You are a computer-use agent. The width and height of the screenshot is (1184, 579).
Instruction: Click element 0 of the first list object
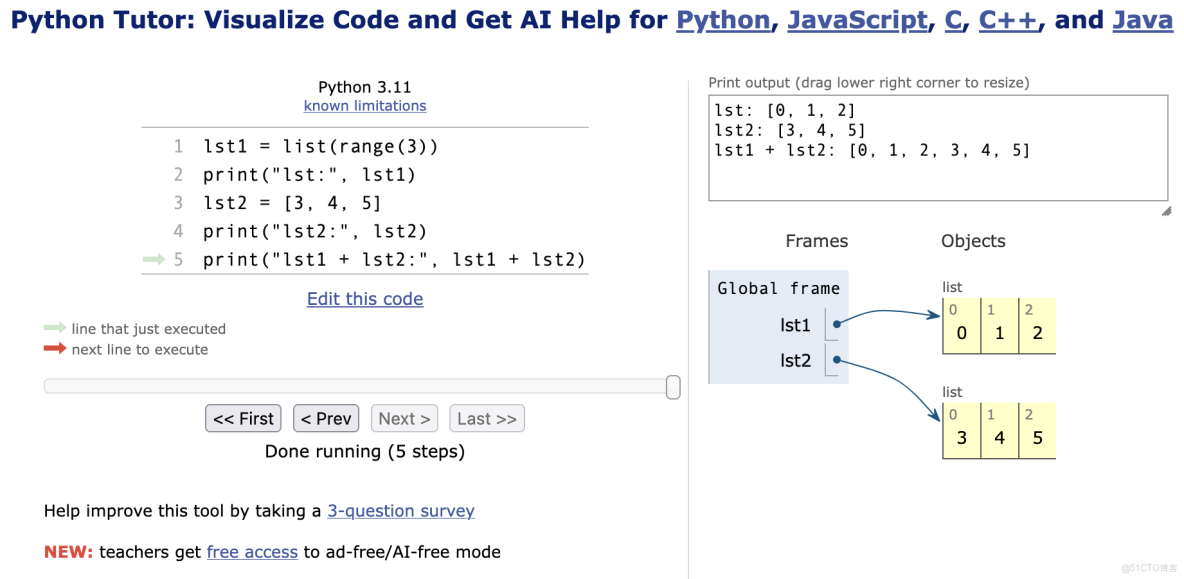960,325
